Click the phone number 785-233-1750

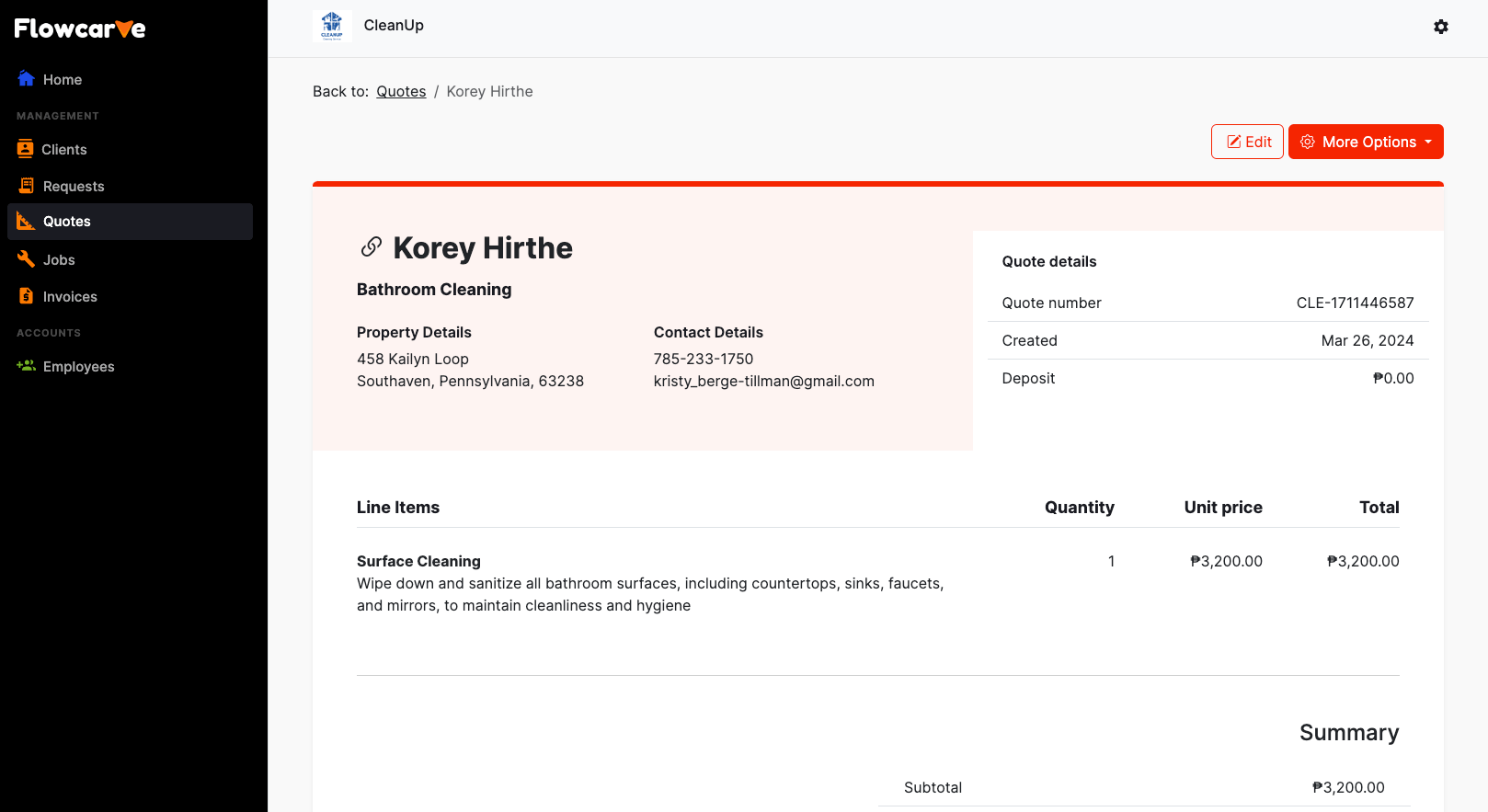coord(704,359)
